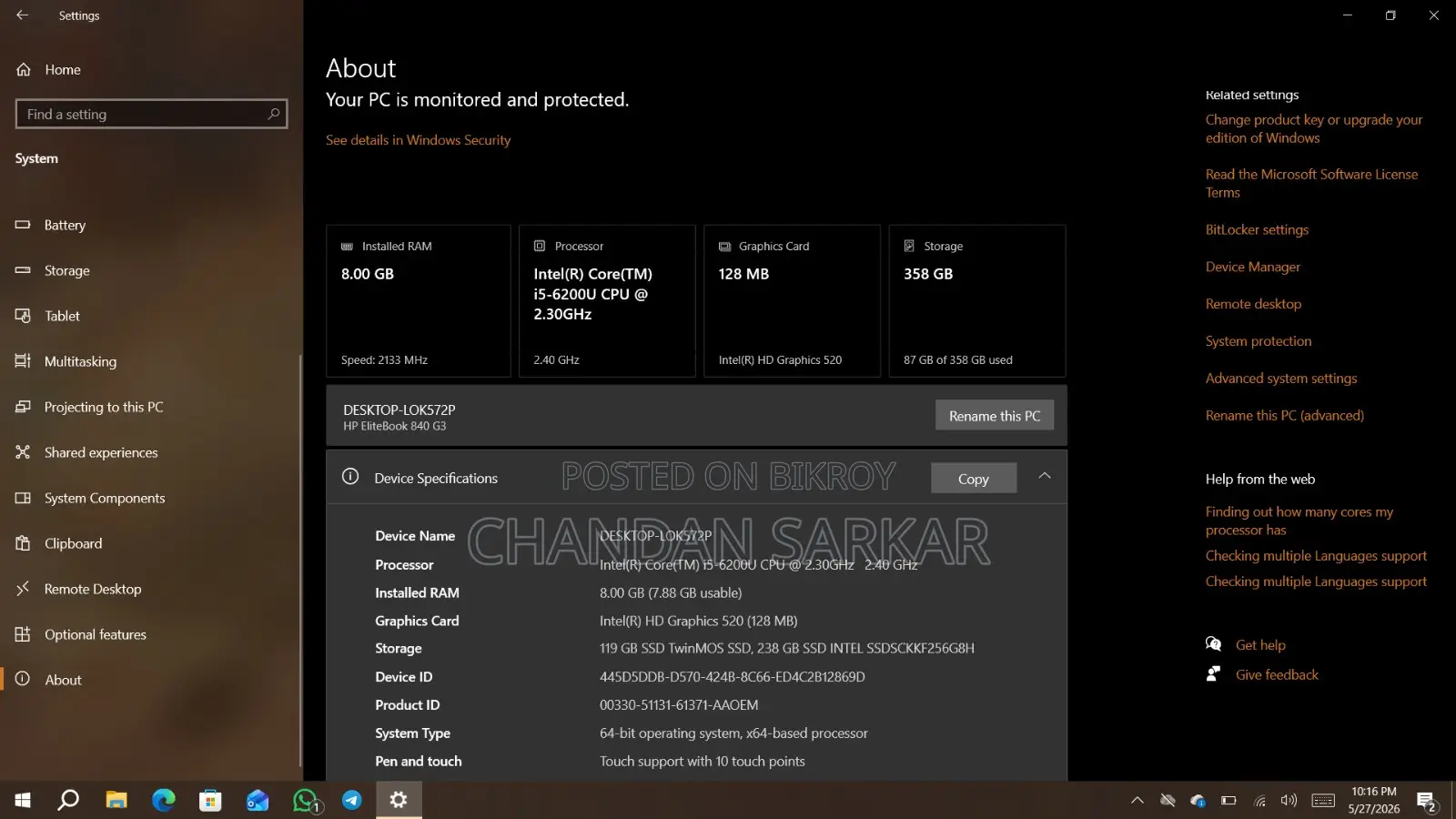
Task: Click the search magnifier in Find a setting
Action: click(x=273, y=114)
